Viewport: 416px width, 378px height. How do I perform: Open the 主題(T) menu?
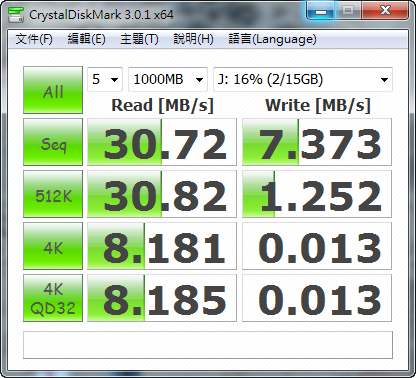click(139, 39)
